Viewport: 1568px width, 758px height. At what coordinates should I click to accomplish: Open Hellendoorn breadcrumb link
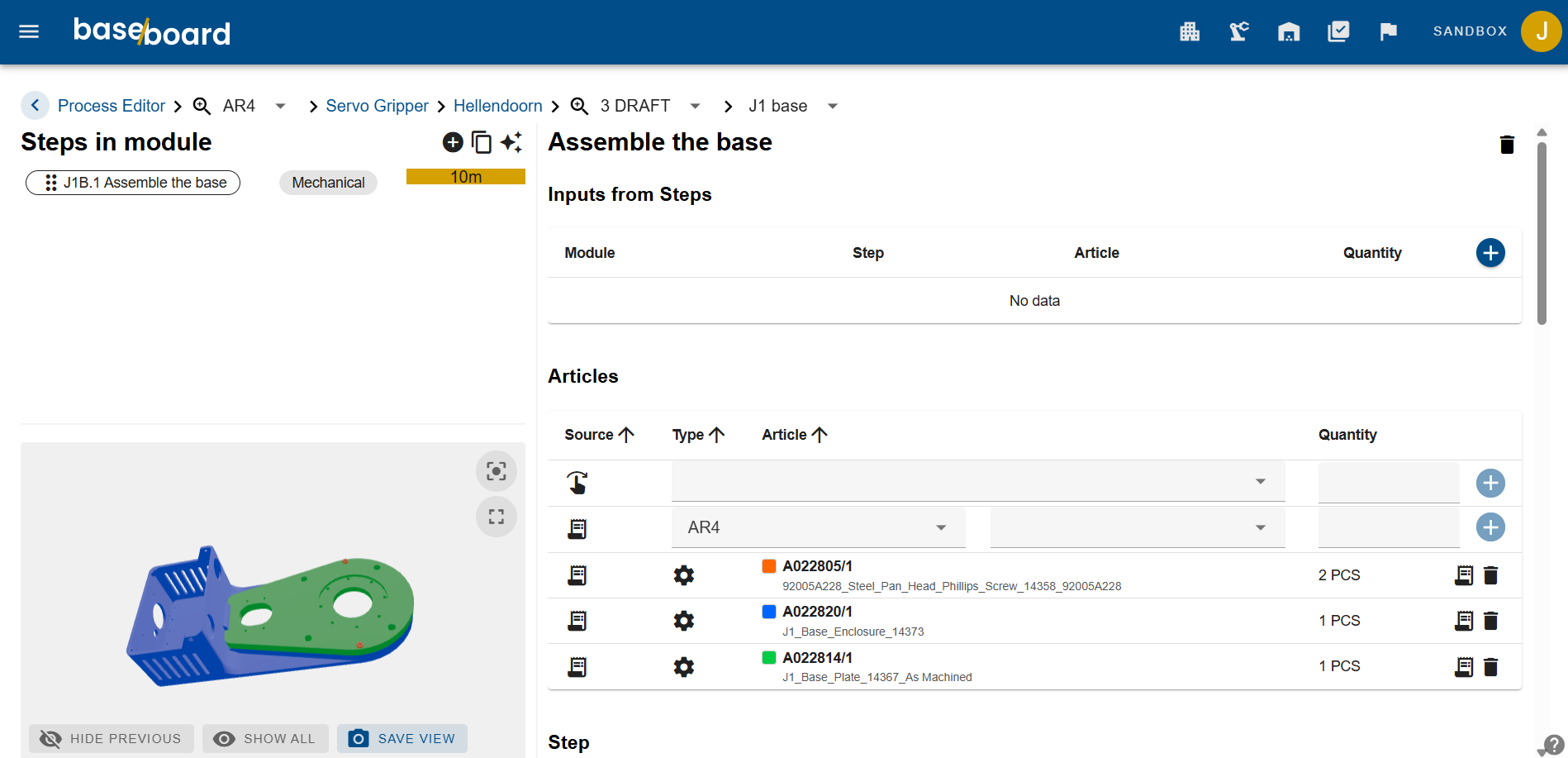click(x=498, y=106)
